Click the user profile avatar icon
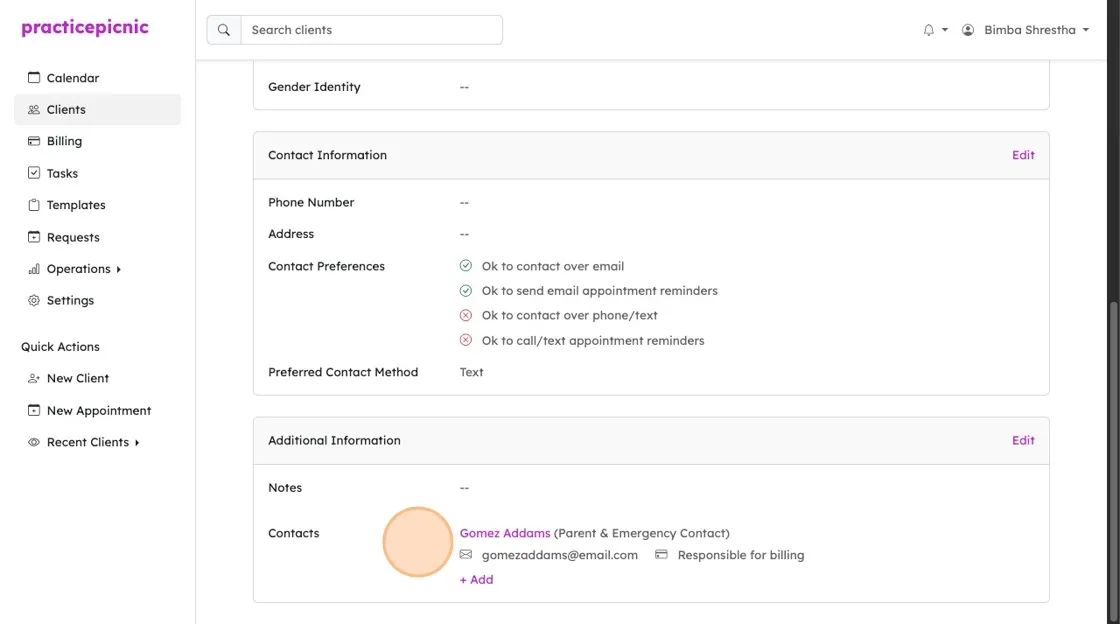Image resolution: width=1120 pixels, height=624 pixels. click(968, 30)
